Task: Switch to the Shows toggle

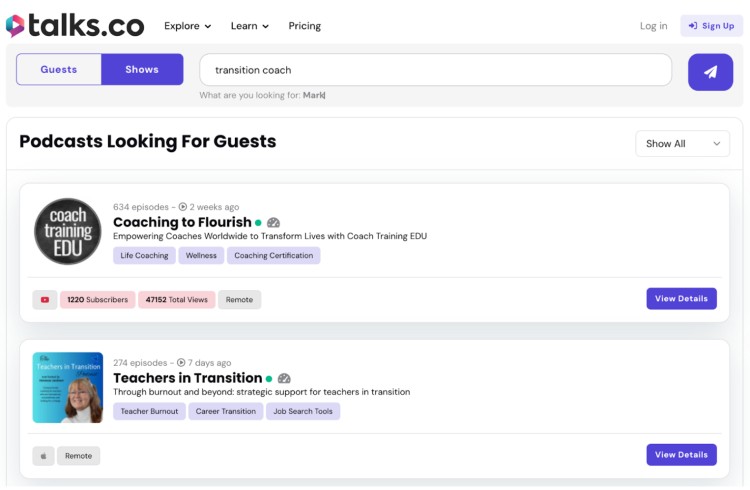Action: (x=142, y=69)
